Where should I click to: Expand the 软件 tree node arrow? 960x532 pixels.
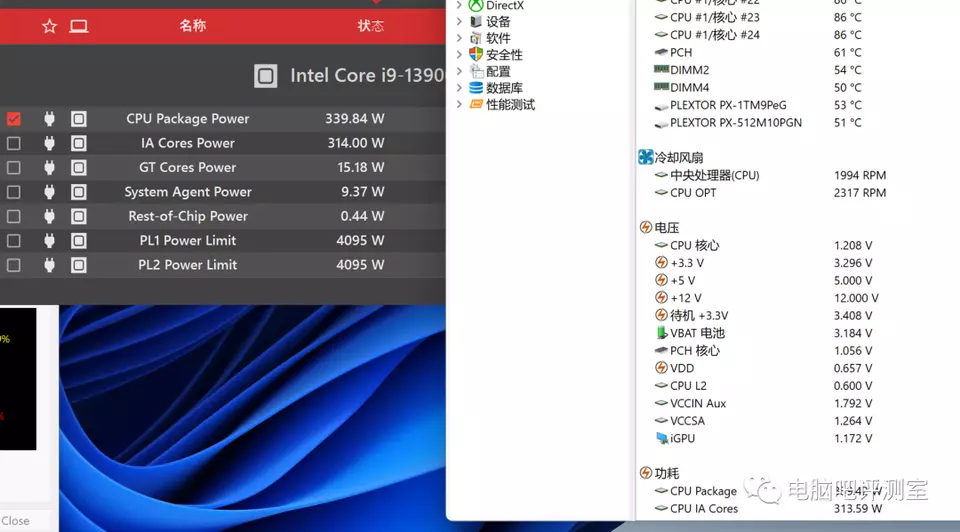(x=459, y=38)
